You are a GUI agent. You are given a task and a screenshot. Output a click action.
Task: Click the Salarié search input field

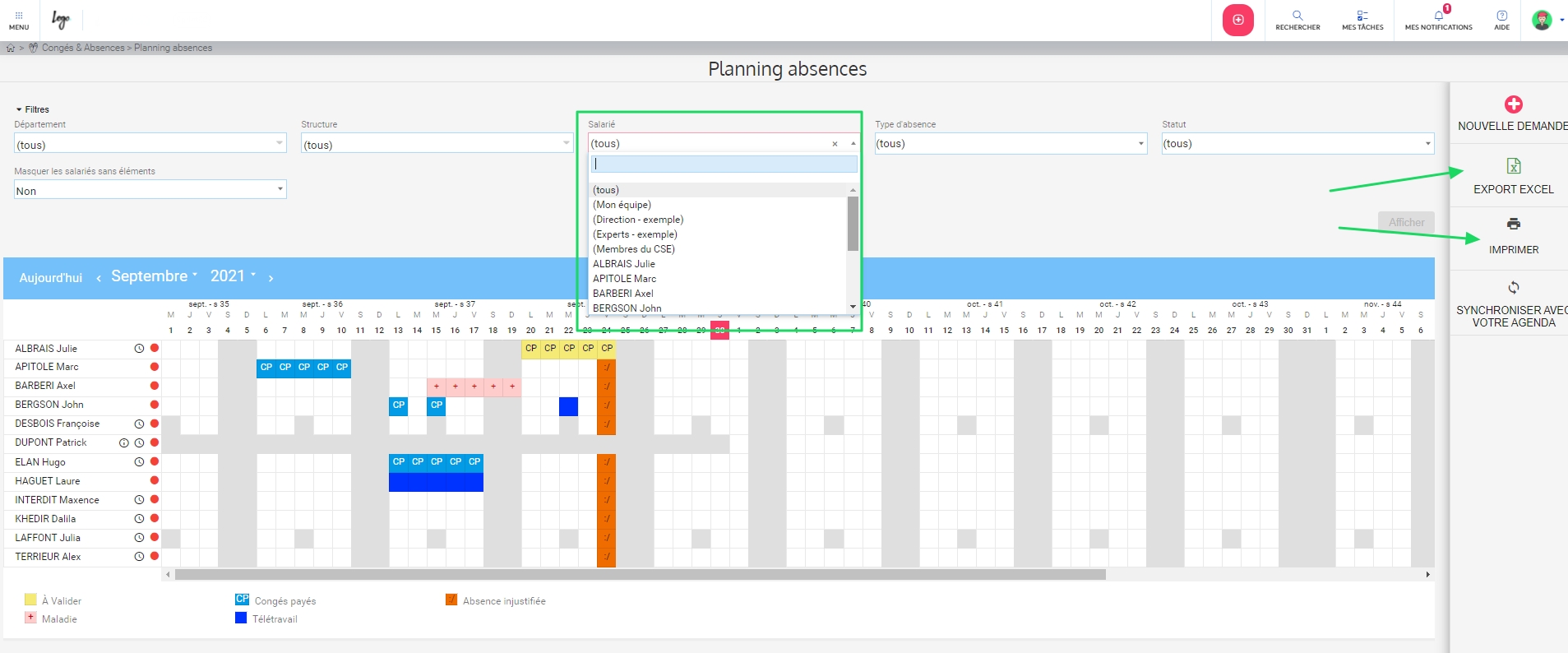click(x=724, y=164)
